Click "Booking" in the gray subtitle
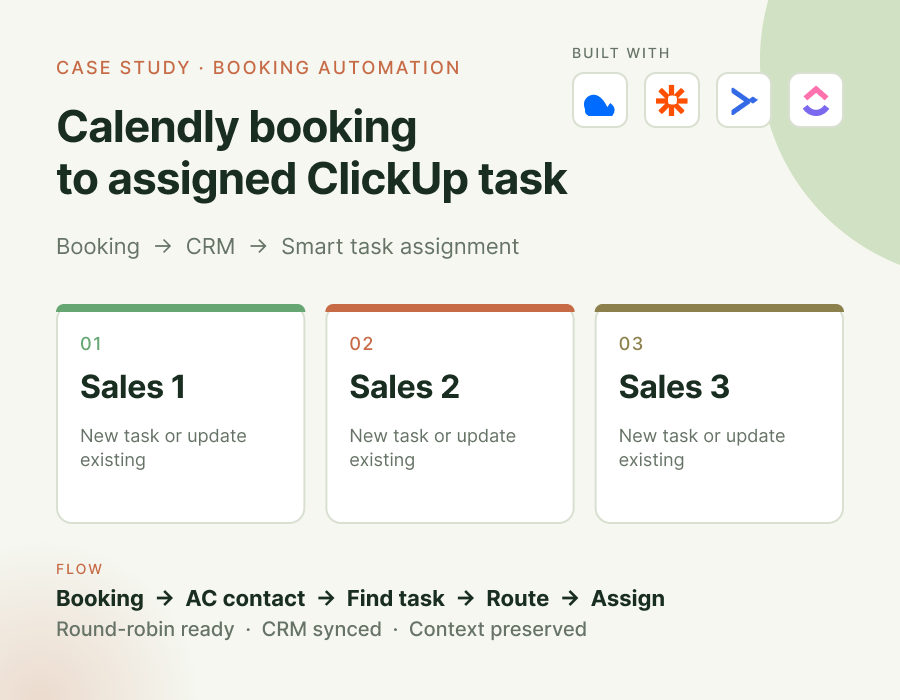Image resolution: width=900 pixels, height=700 pixels. [98, 247]
